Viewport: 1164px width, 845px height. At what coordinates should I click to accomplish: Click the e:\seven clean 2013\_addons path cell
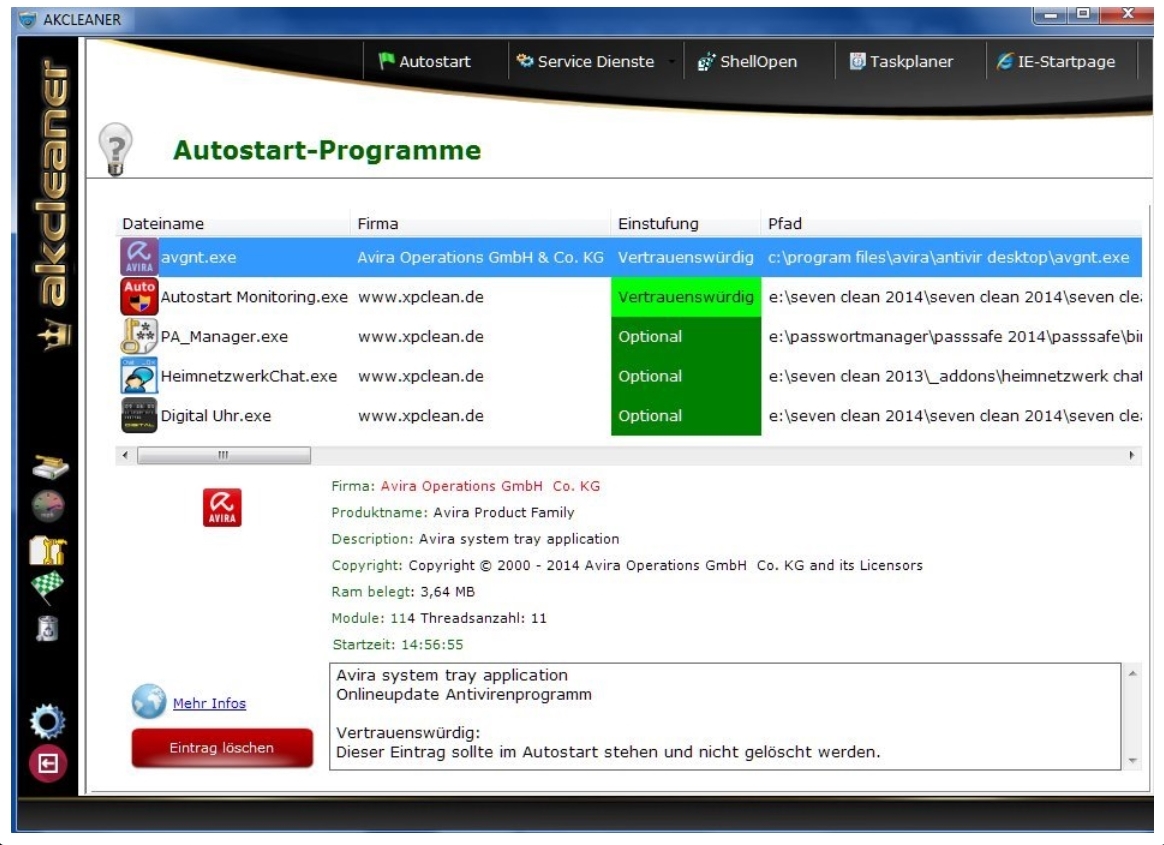(955, 376)
